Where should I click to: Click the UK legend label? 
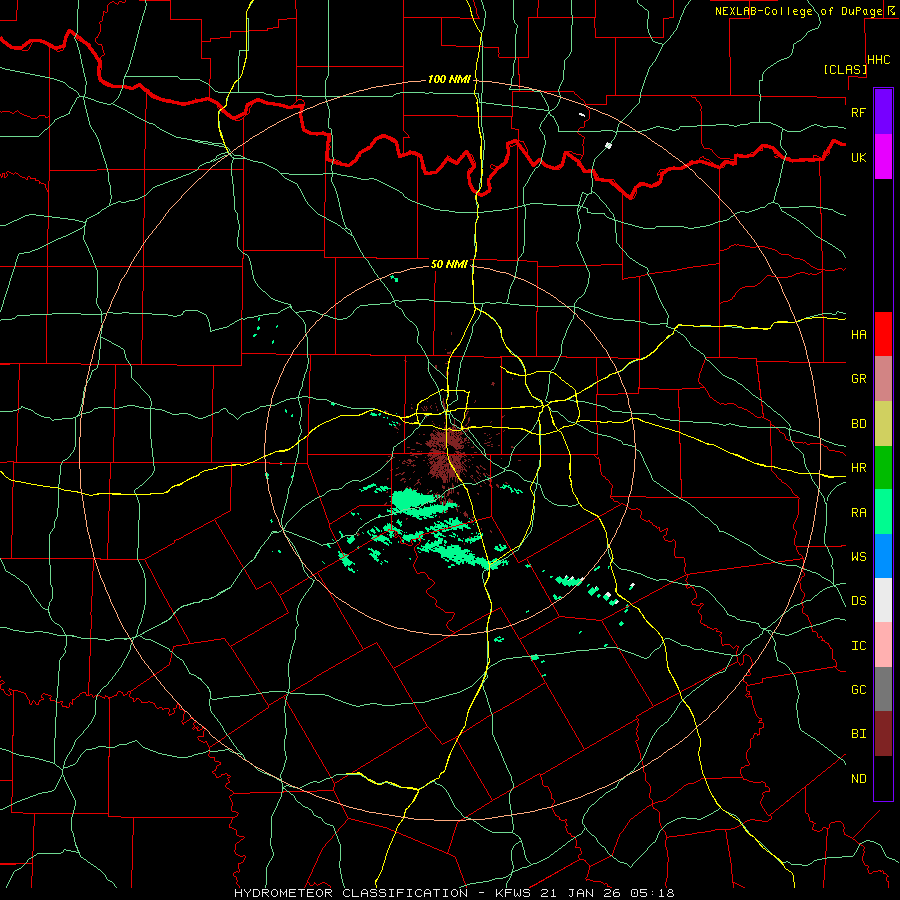(859, 157)
